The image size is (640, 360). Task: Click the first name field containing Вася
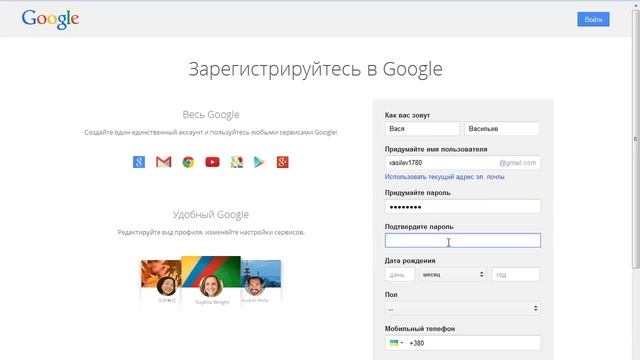[x=422, y=129]
